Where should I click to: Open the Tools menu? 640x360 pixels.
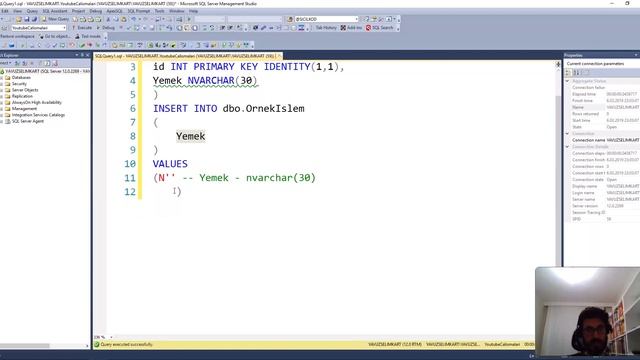click(x=160, y=11)
